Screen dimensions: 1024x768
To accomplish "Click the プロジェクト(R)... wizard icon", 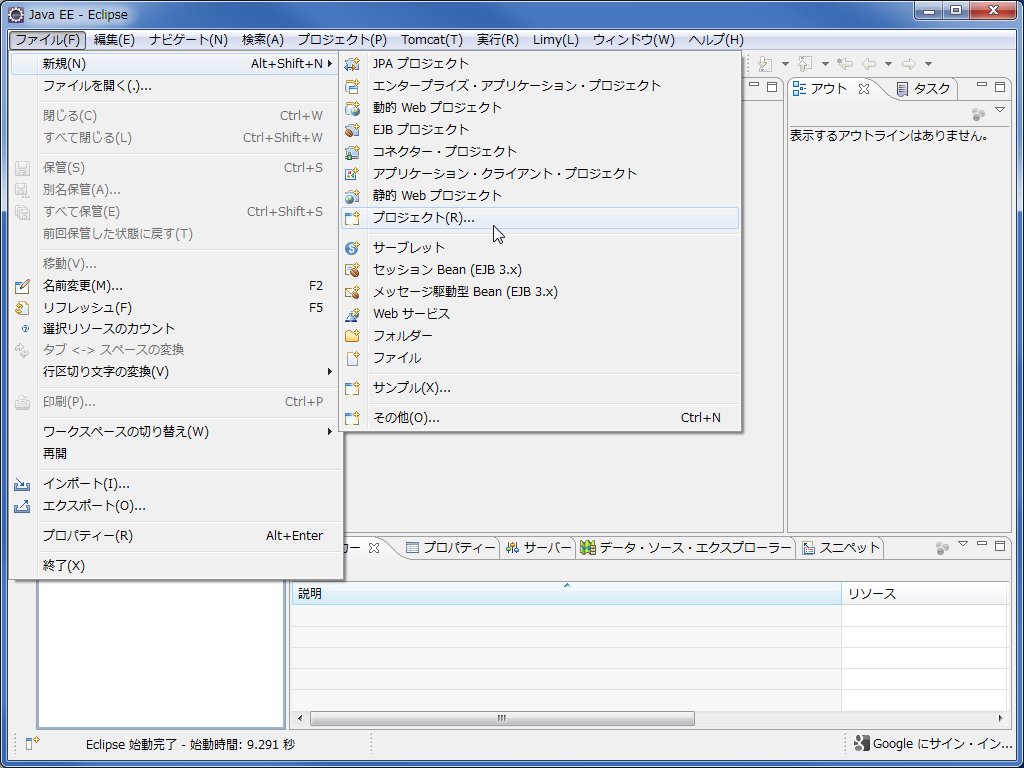I will click(352, 218).
